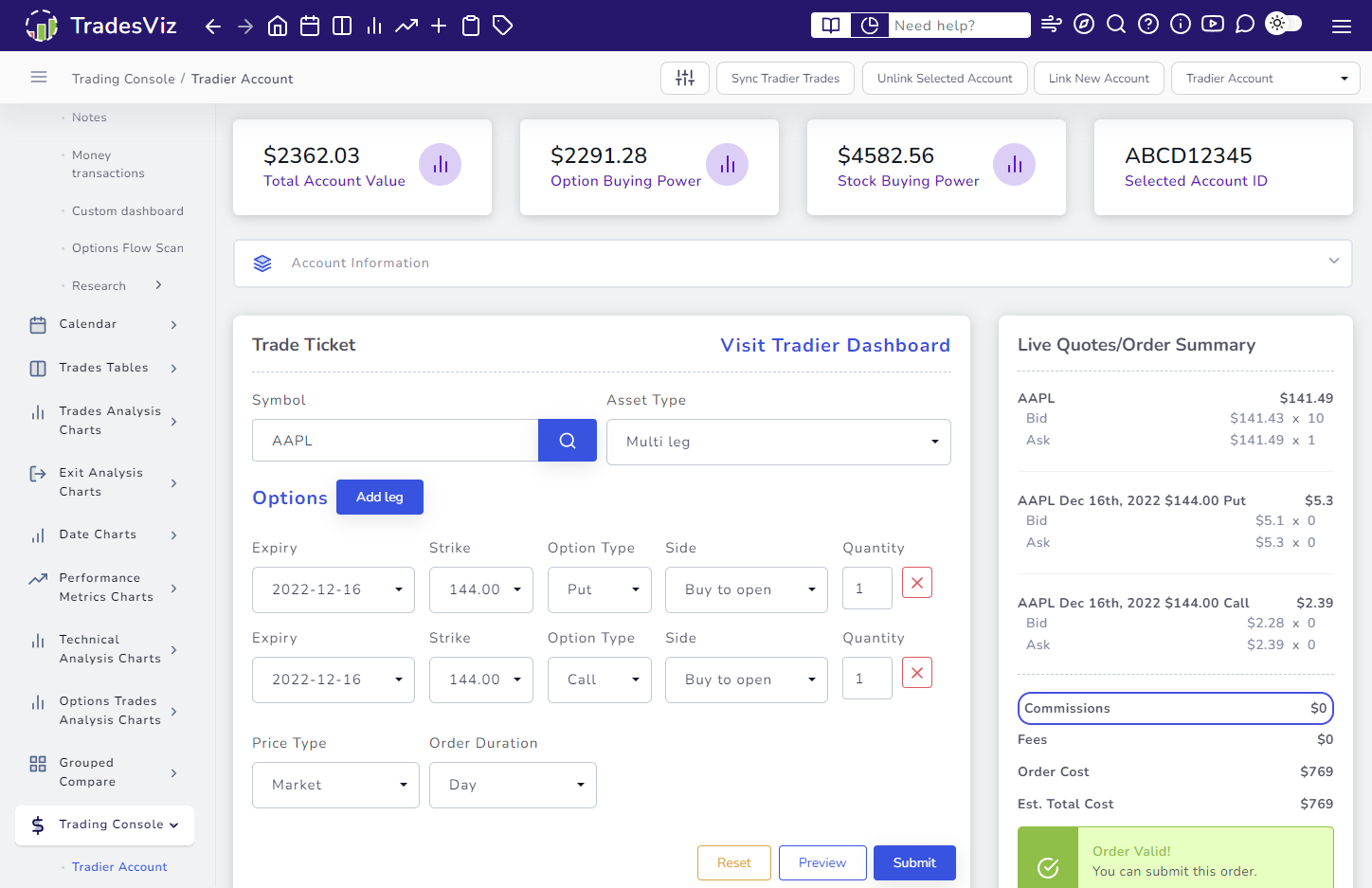Submit the order
This screenshot has width=1372, height=888.
(914, 862)
